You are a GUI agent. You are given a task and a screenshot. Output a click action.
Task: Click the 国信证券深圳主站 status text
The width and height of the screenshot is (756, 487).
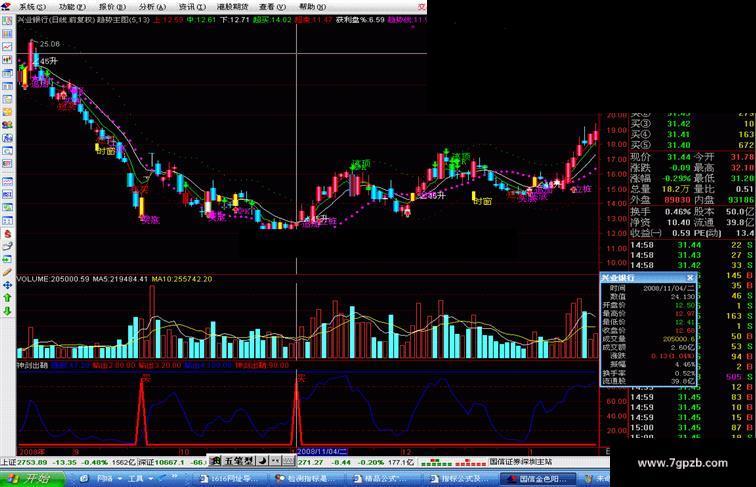[x=521, y=461]
